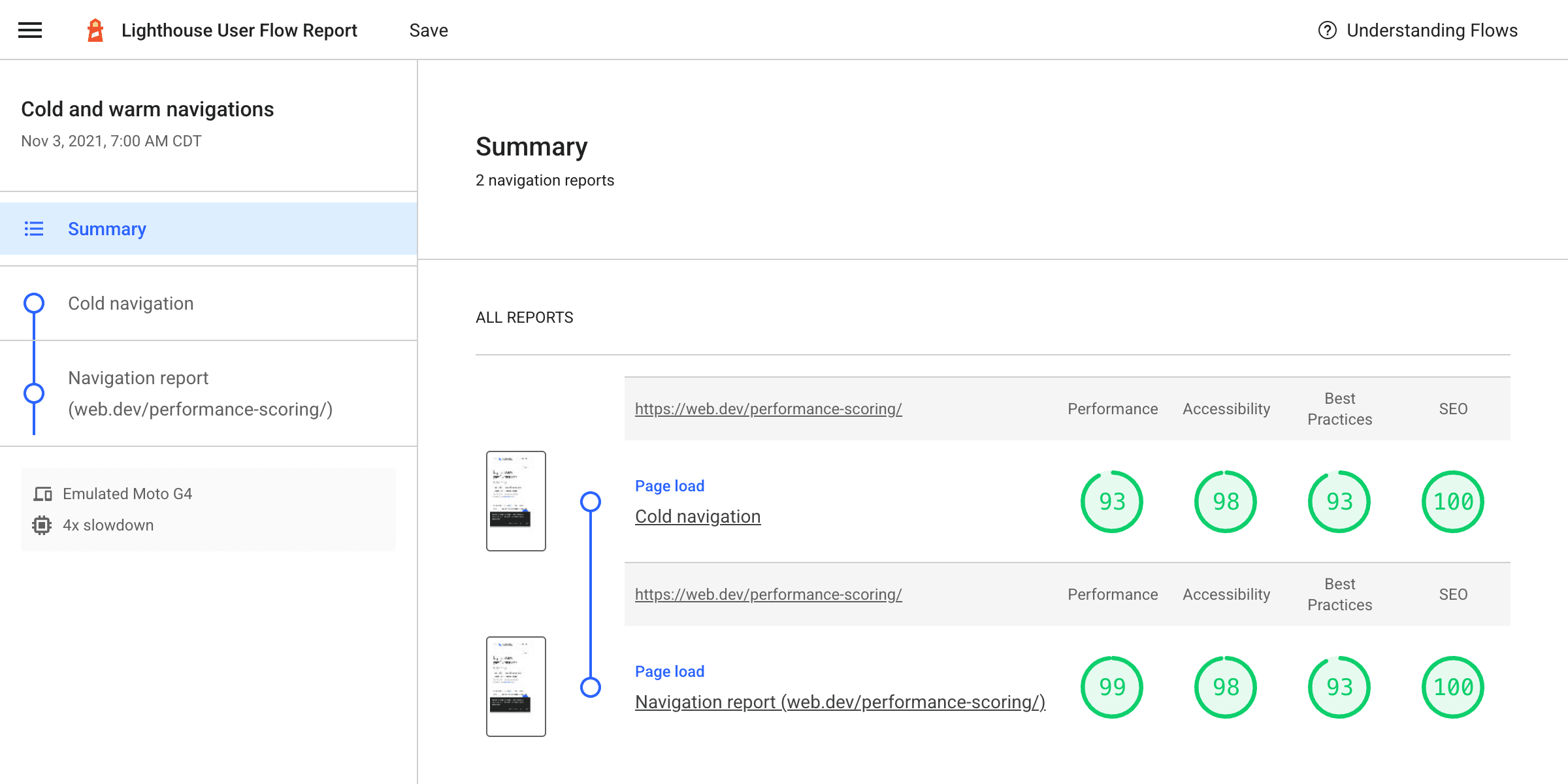The width and height of the screenshot is (1568, 784).
Task: Click the Save button
Action: pyautogui.click(x=429, y=30)
